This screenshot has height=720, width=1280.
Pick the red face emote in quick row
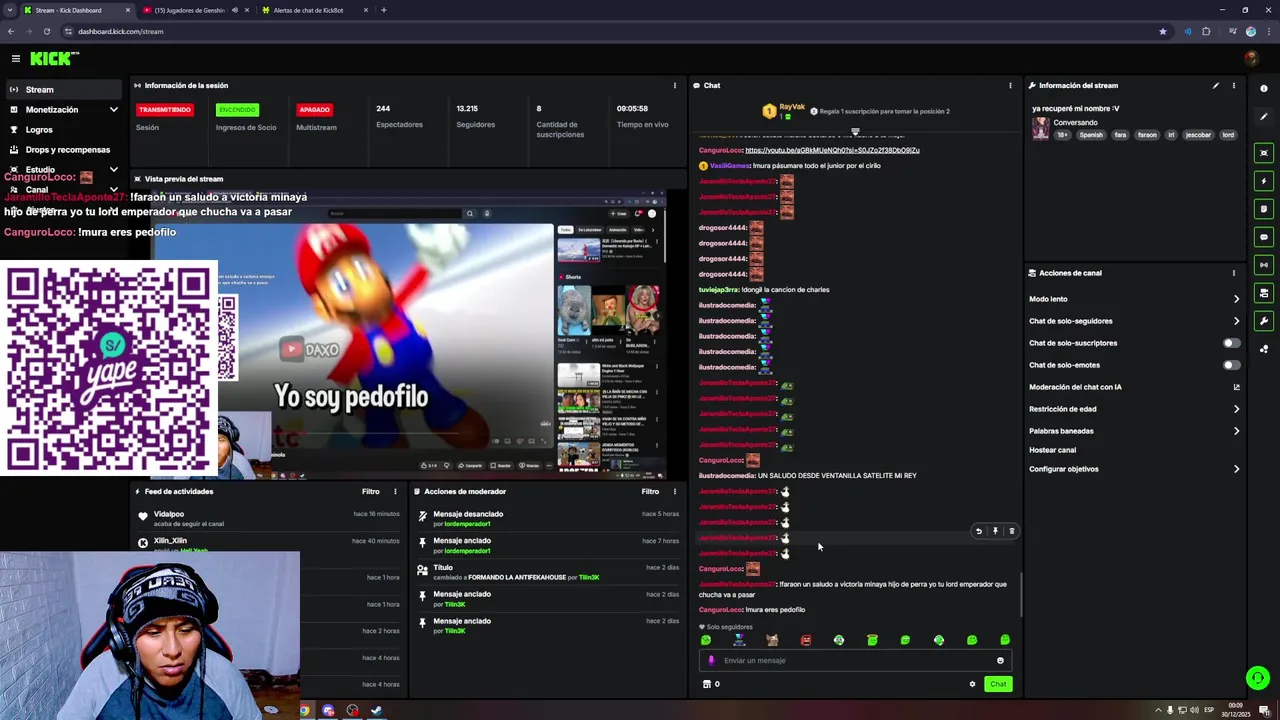[x=806, y=640]
